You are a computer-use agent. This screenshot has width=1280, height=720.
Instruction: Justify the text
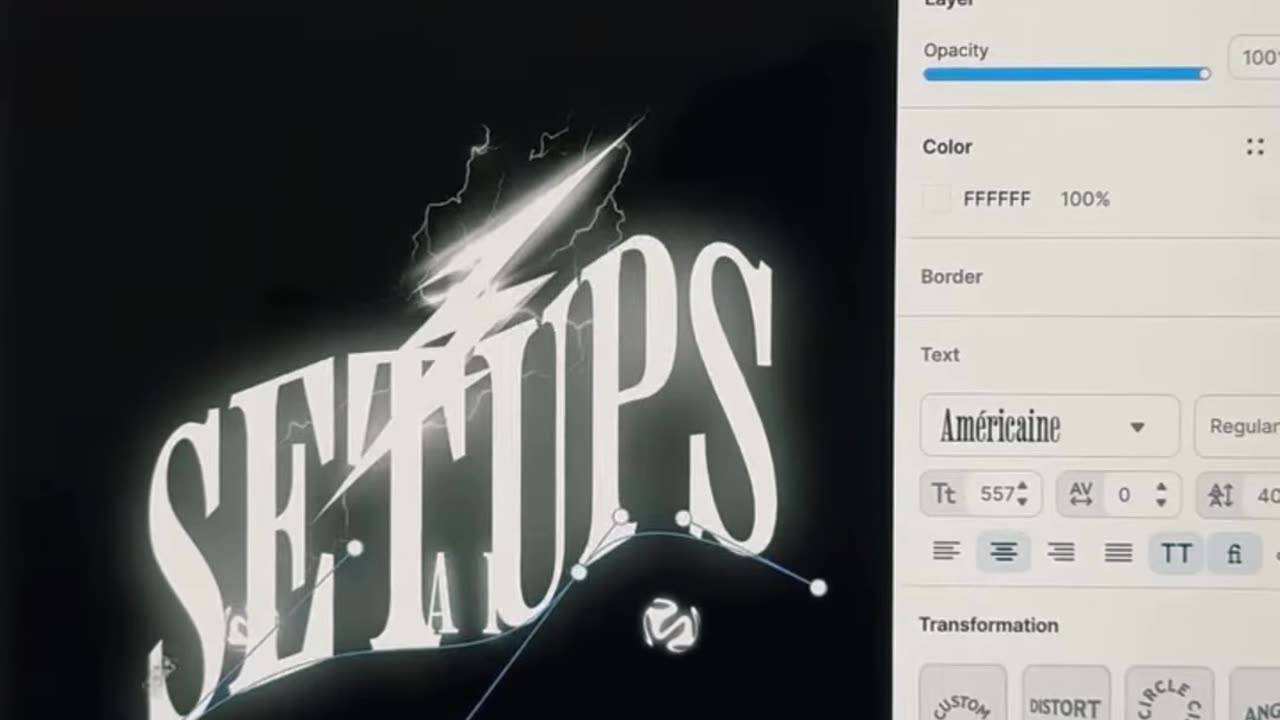point(1118,552)
